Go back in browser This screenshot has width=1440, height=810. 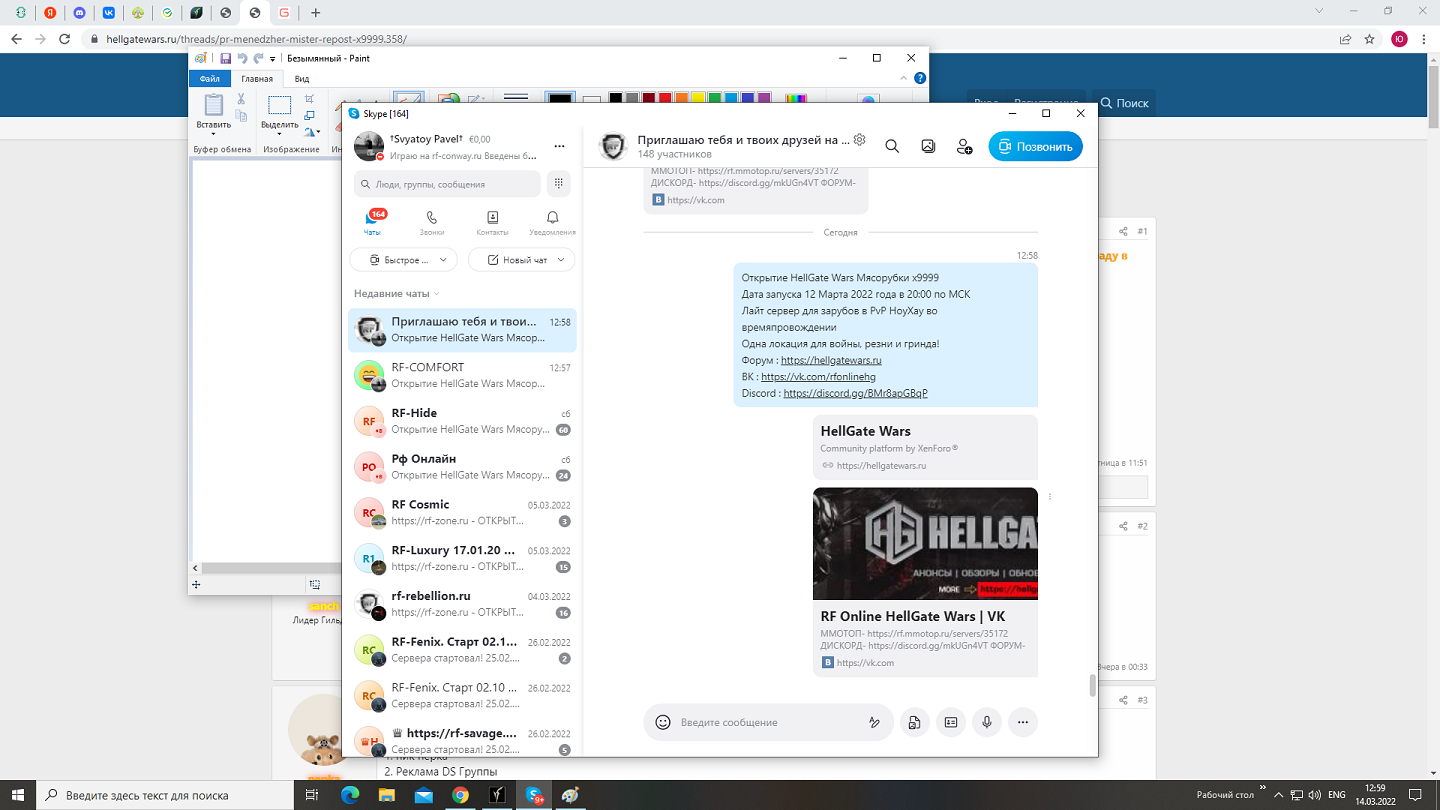click(16, 39)
